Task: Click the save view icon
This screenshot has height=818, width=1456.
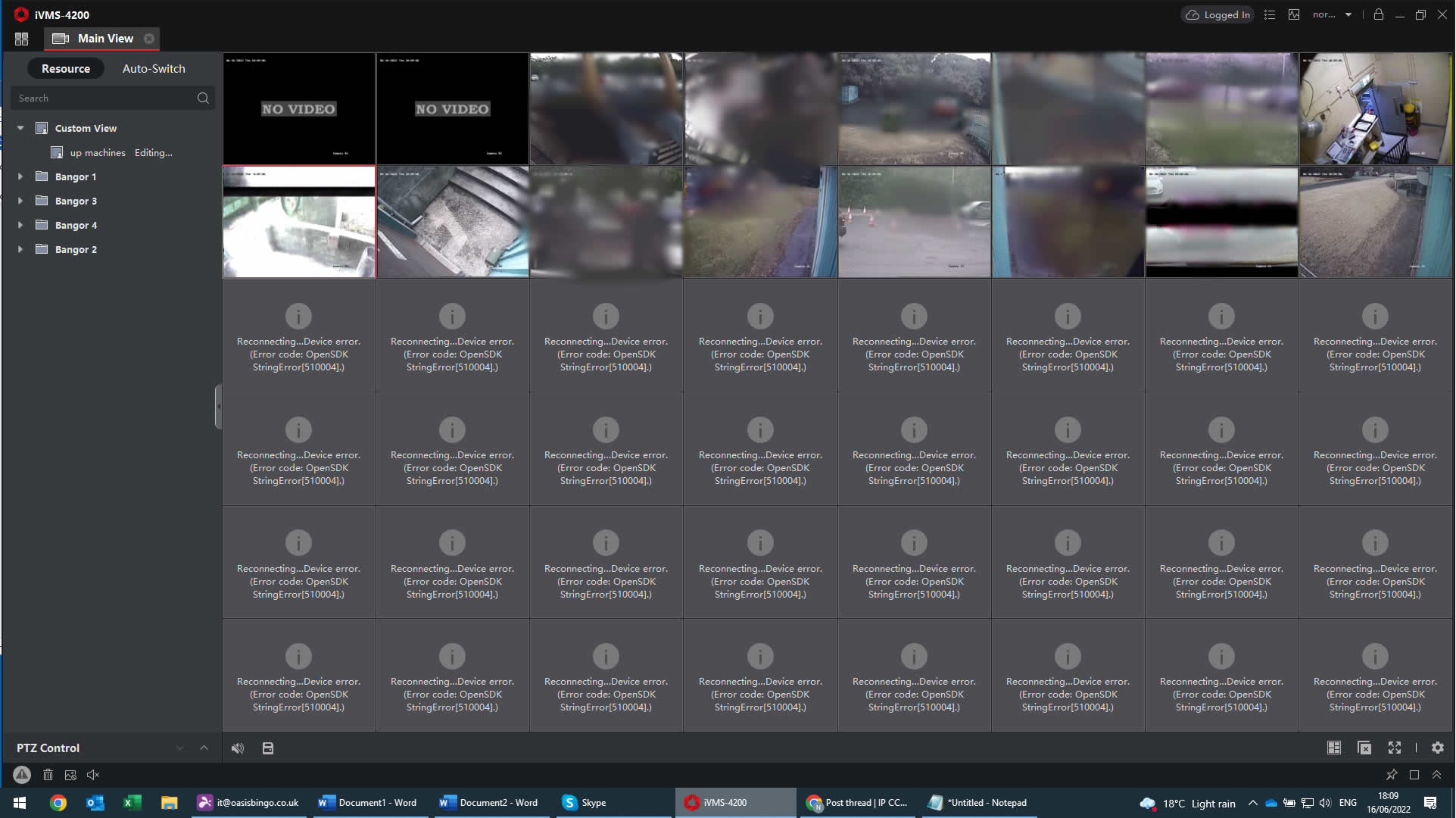Action: [268, 748]
